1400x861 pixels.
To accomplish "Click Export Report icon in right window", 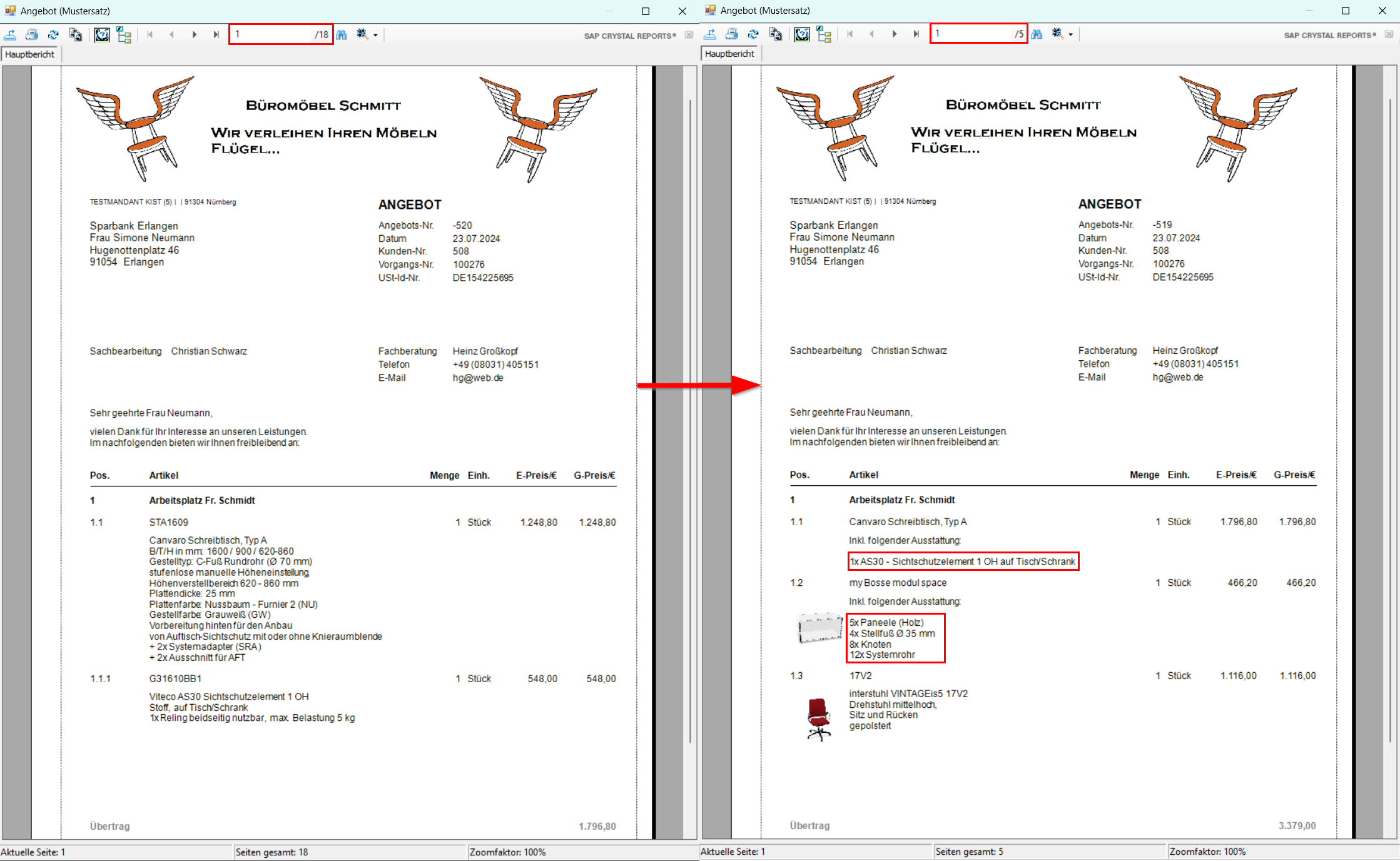I will click(x=711, y=34).
